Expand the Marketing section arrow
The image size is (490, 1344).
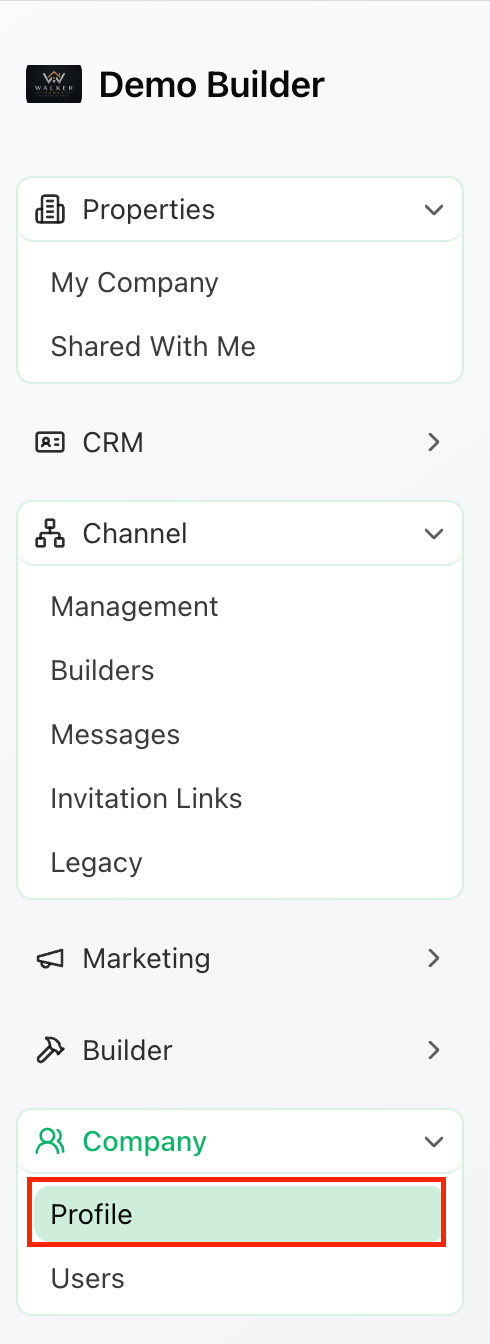pyautogui.click(x=434, y=958)
